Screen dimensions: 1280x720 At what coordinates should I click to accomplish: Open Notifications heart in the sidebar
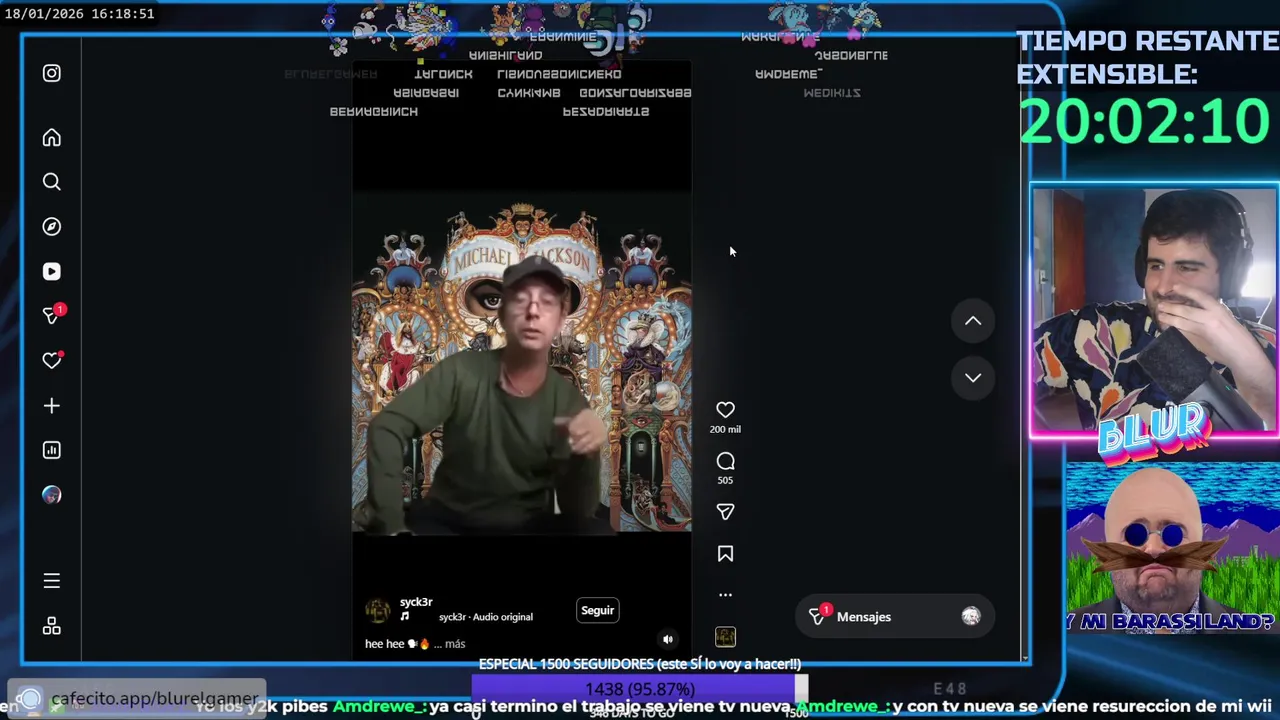[52, 360]
